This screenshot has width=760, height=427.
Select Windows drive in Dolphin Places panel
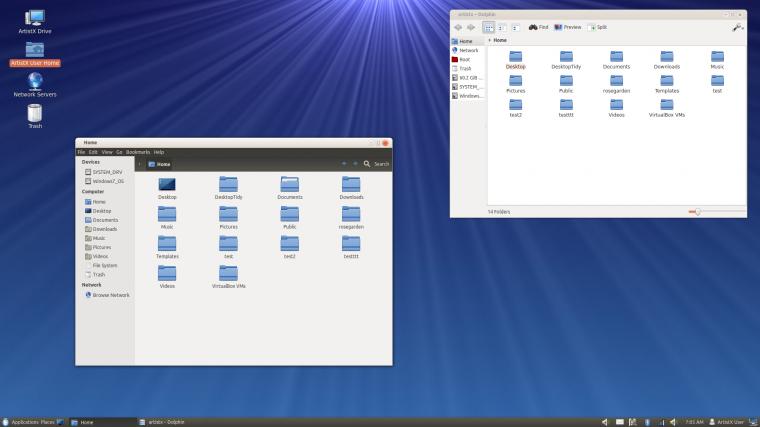pyautogui.click(x=467, y=96)
